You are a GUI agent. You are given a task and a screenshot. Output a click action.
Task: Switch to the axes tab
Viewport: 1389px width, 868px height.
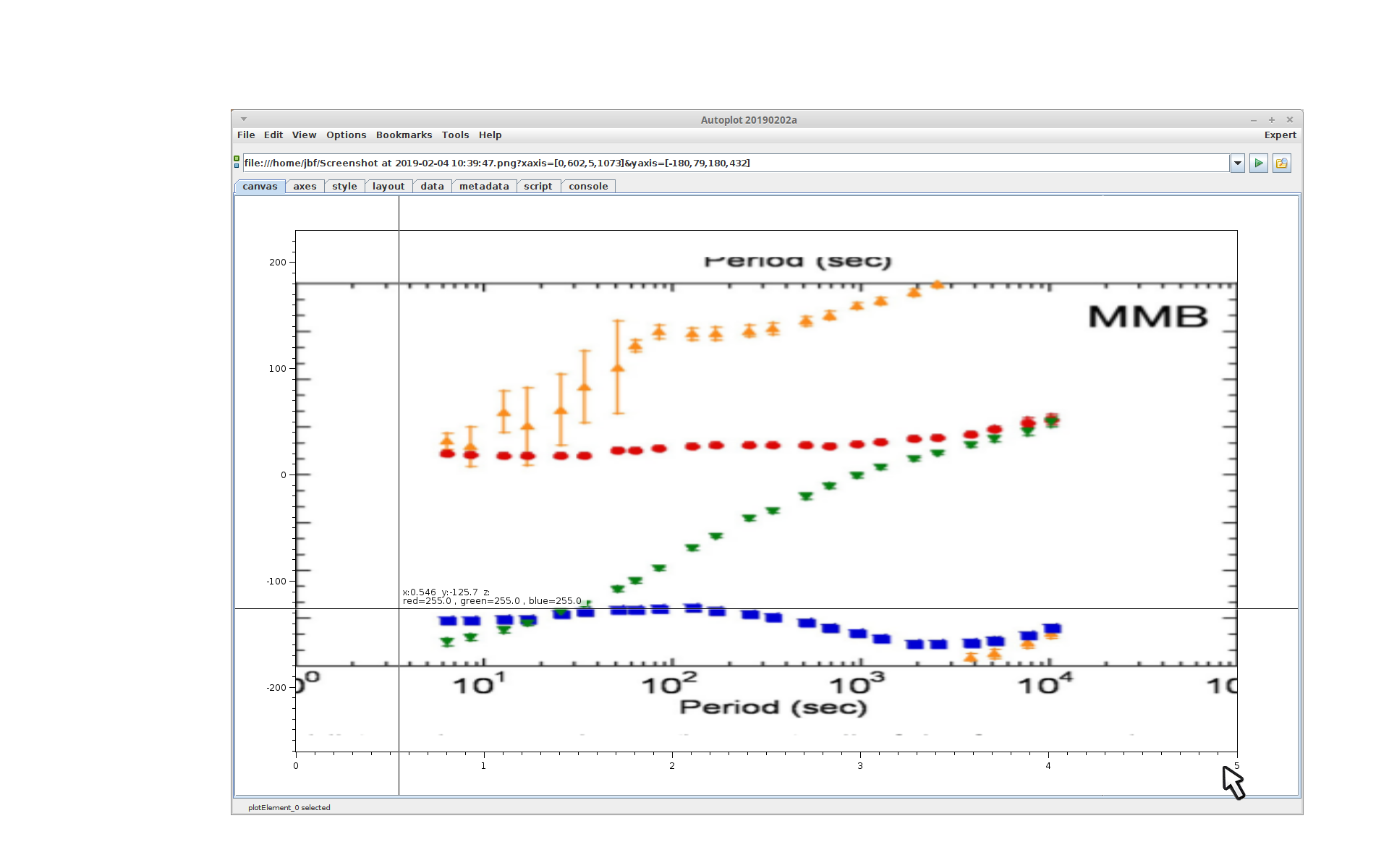click(x=305, y=187)
